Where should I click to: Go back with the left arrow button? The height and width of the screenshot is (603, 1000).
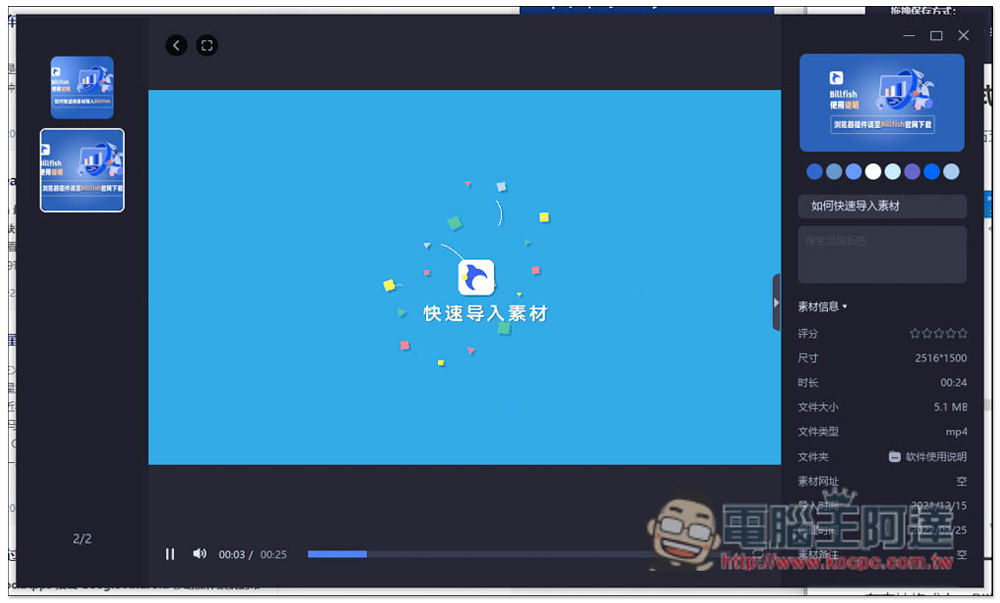(177, 45)
